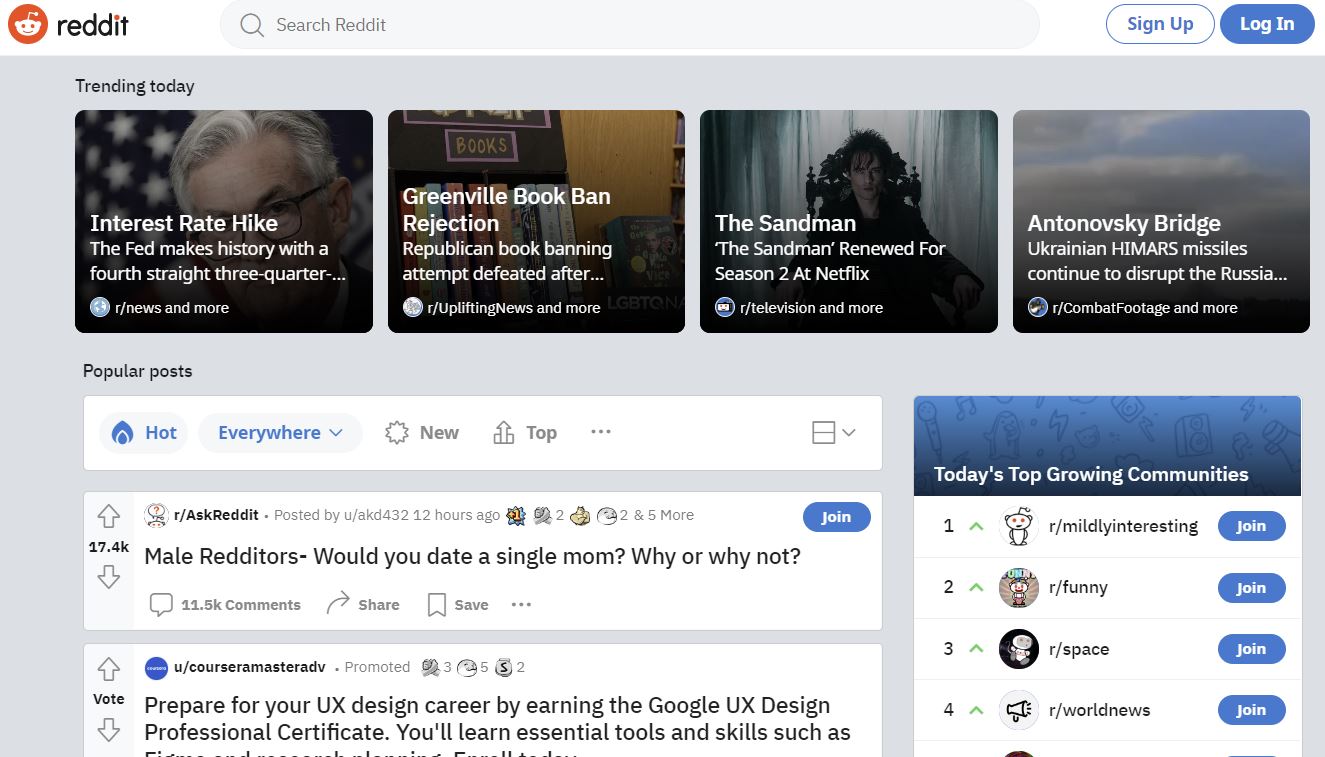Open the 'Would you date a single mom' post title
The image size is (1325, 757).
click(x=472, y=556)
